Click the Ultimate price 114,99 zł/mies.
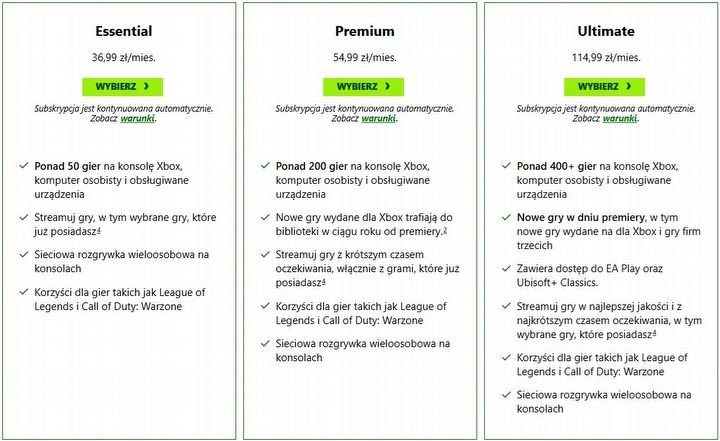Viewport: 720px width, 441px height. tap(602, 57)
